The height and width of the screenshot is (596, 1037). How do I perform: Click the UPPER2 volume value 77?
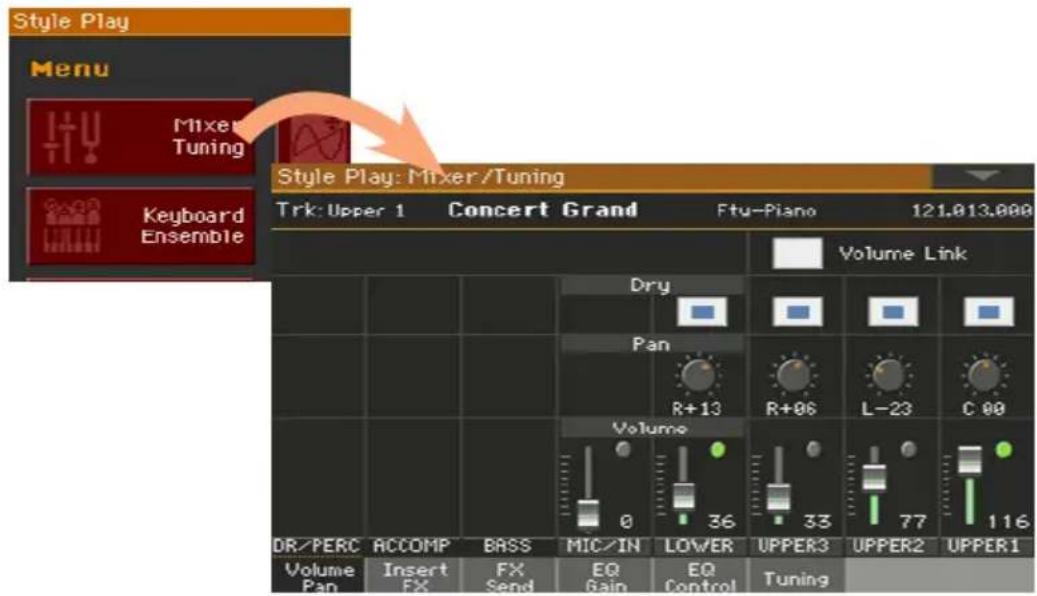pos(913,522)
